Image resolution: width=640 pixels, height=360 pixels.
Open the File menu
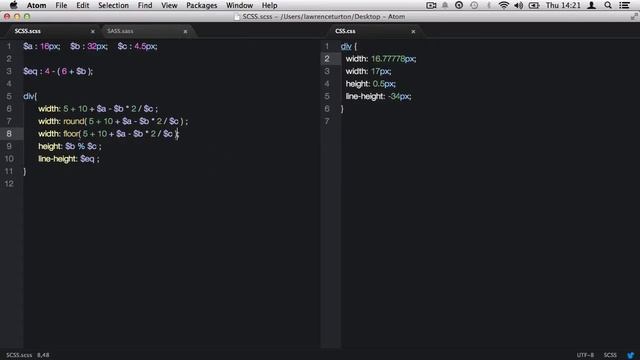tap(61, 5)
